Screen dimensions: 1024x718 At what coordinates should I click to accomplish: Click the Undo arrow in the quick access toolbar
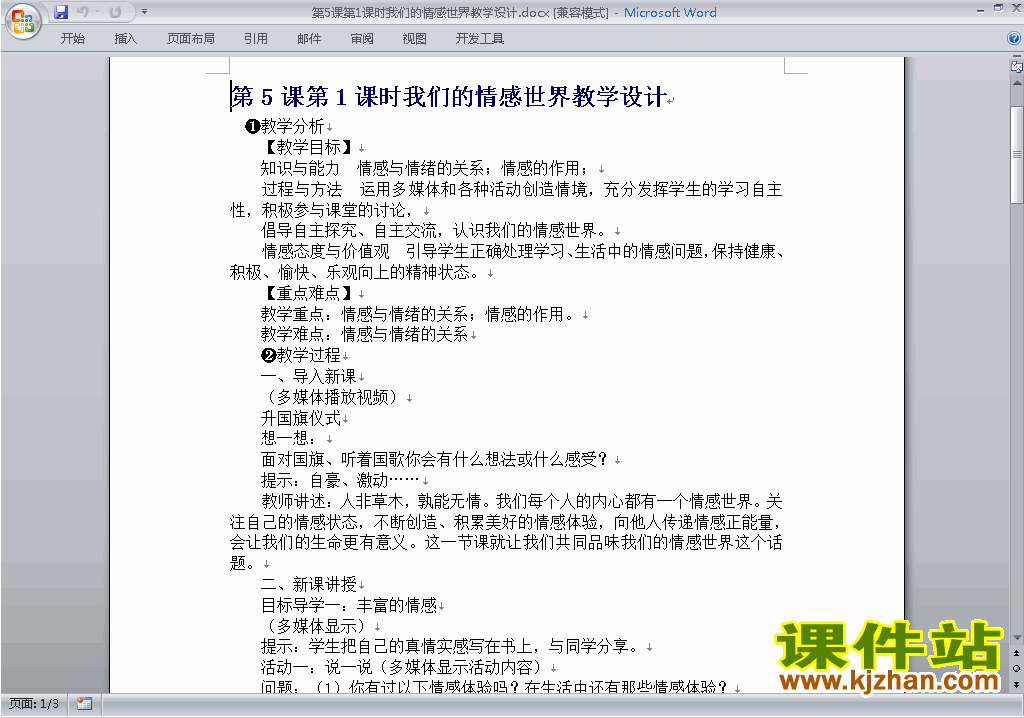click(83, 12)
